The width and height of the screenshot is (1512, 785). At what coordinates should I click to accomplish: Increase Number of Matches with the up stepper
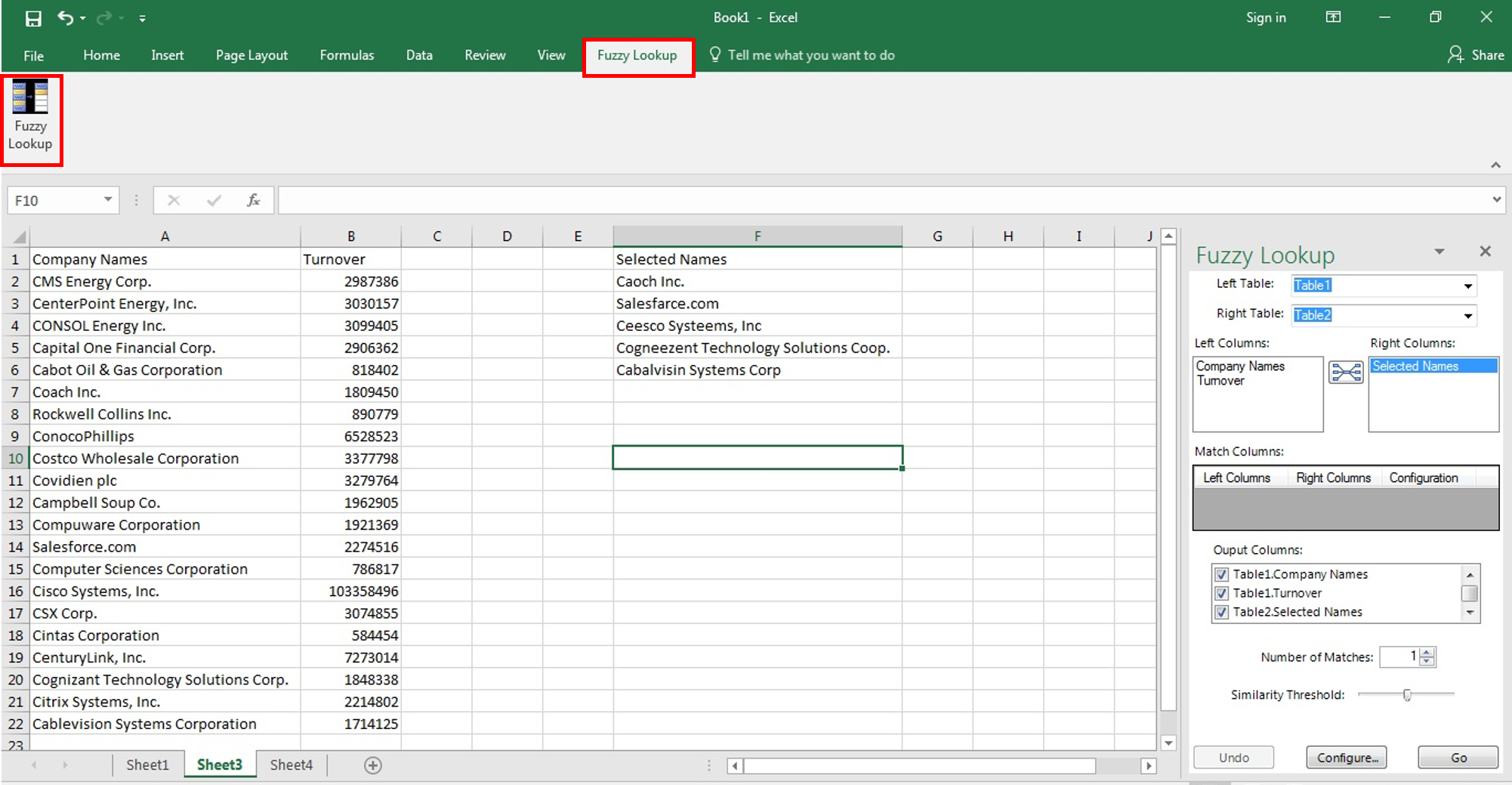point(1426,653)
